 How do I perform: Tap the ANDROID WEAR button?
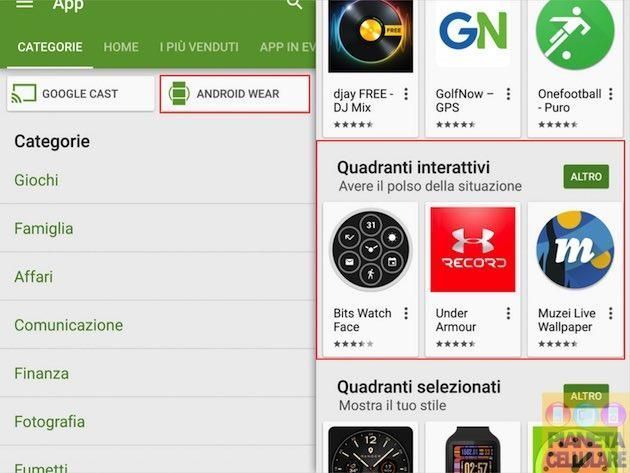[235, 94]
